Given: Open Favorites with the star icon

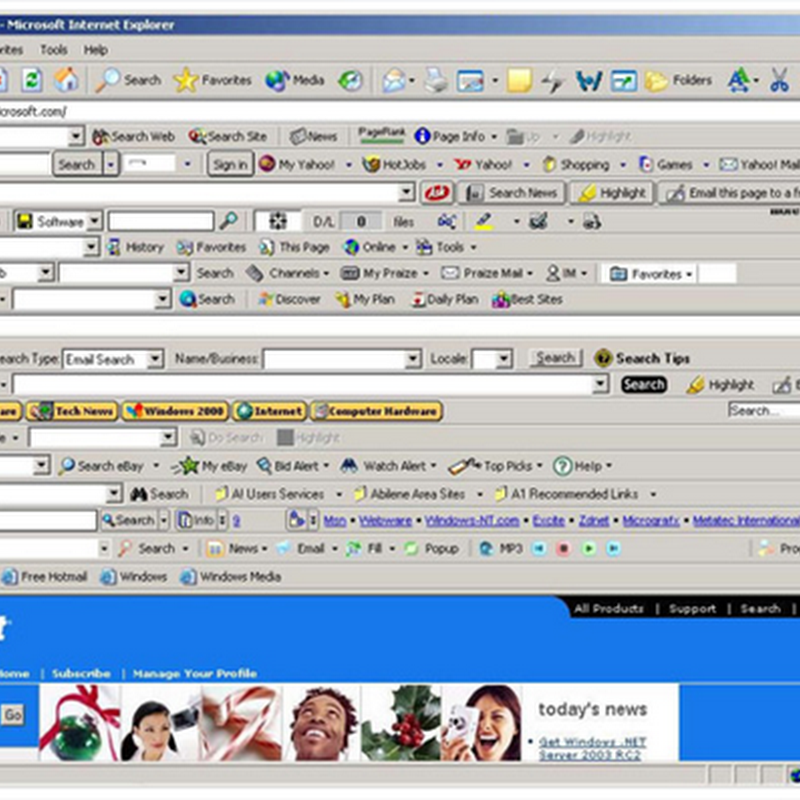Looking at the screenshot, I should (x=213, y=80).
